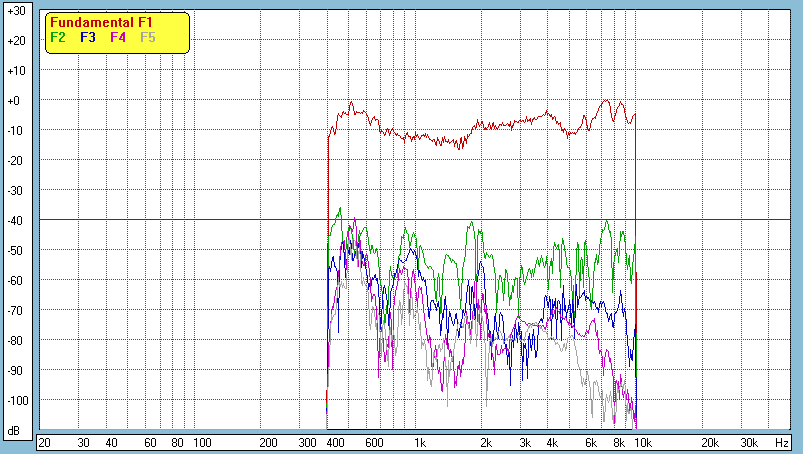803x454 pixels.
Task: Select the -40 label on dB axis
Action: point(15,221)
